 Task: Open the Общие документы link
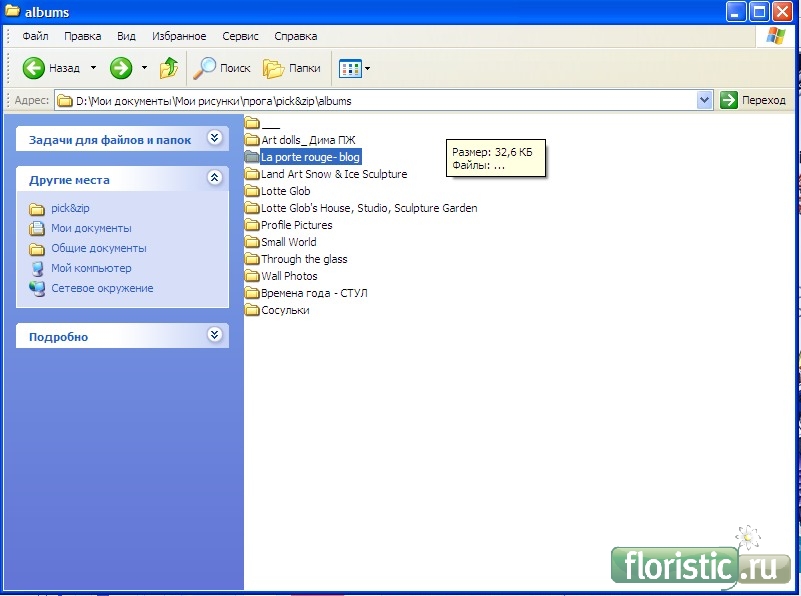[99, 248]
